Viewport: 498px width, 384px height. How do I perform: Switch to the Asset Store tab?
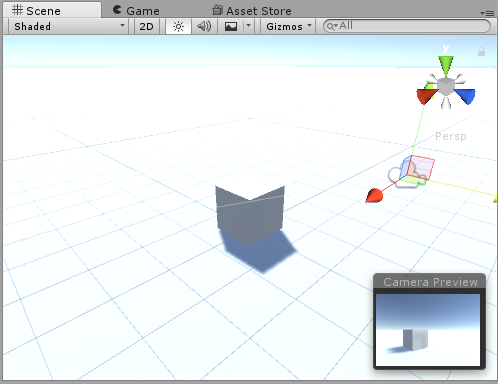(252, 11)
